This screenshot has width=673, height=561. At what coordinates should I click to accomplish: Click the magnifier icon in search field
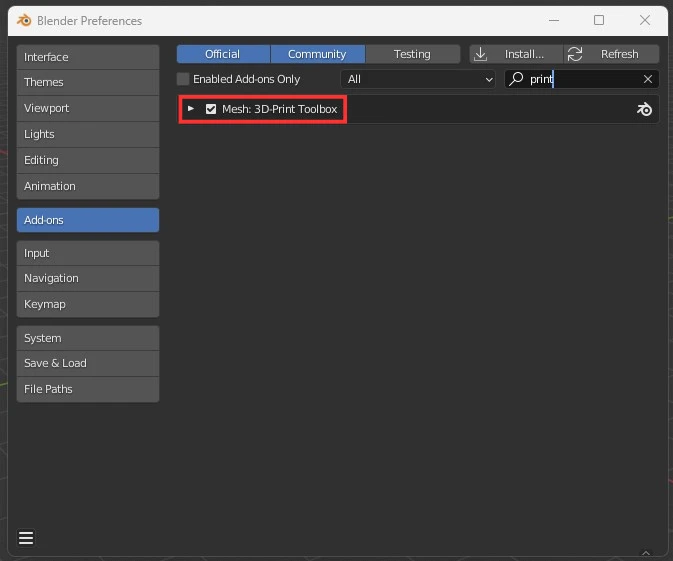click(x=516, y=79)
